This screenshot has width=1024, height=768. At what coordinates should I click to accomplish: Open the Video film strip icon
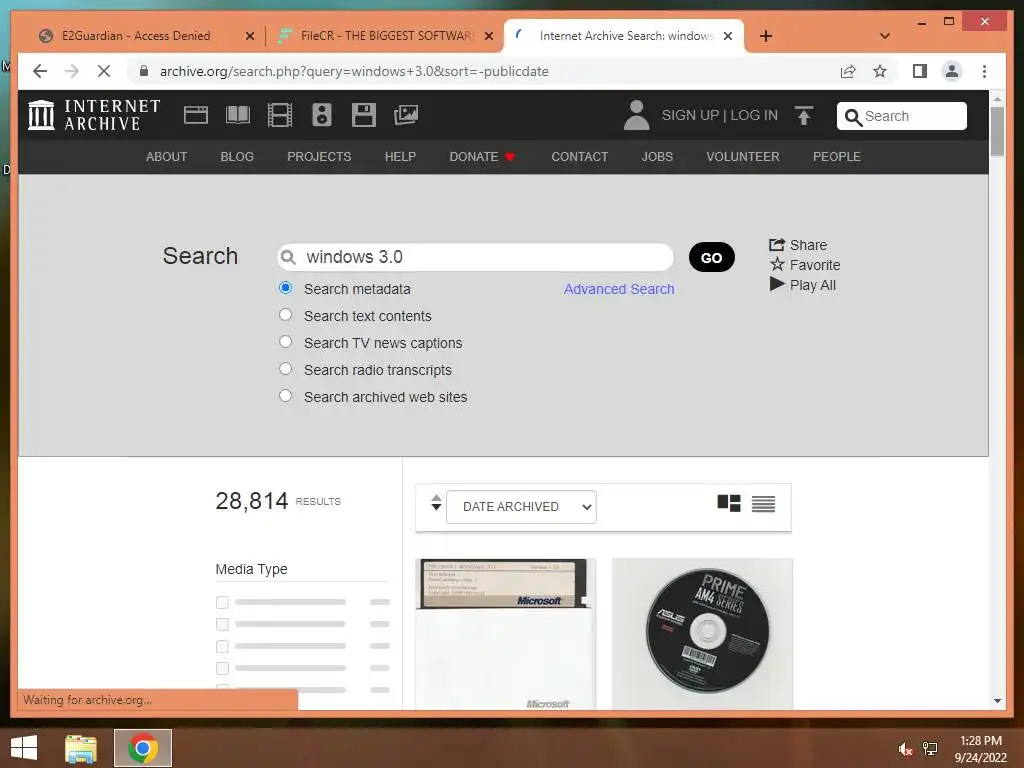[280, 115]
